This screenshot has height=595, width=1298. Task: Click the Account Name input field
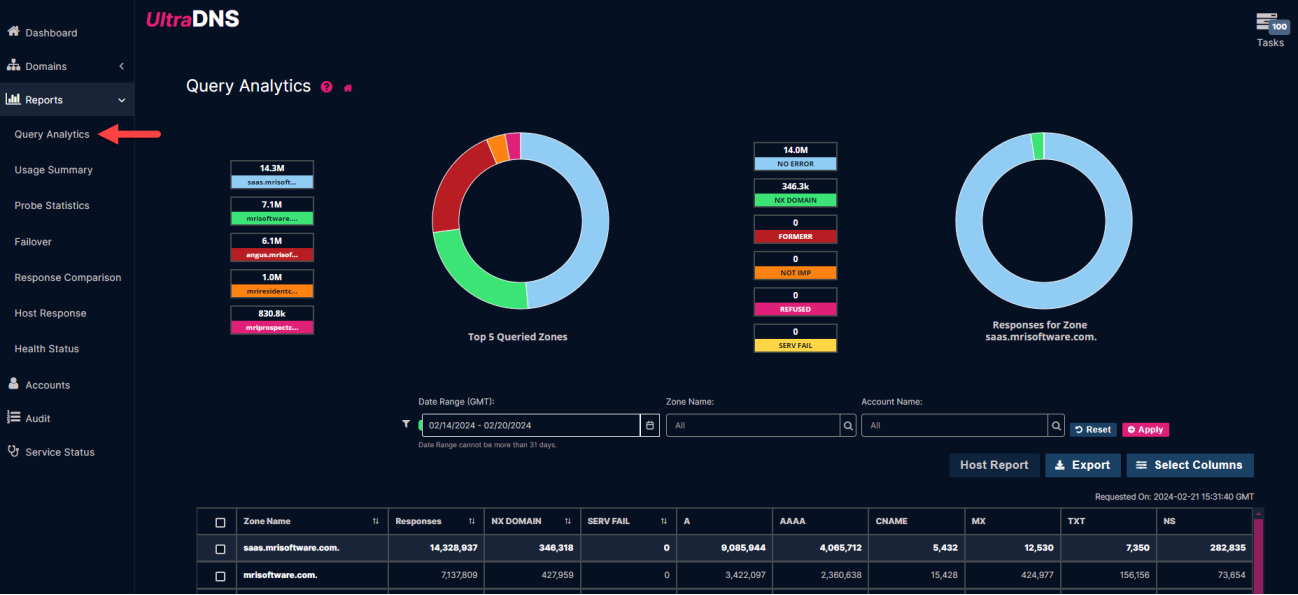click(x=954, y=426)
